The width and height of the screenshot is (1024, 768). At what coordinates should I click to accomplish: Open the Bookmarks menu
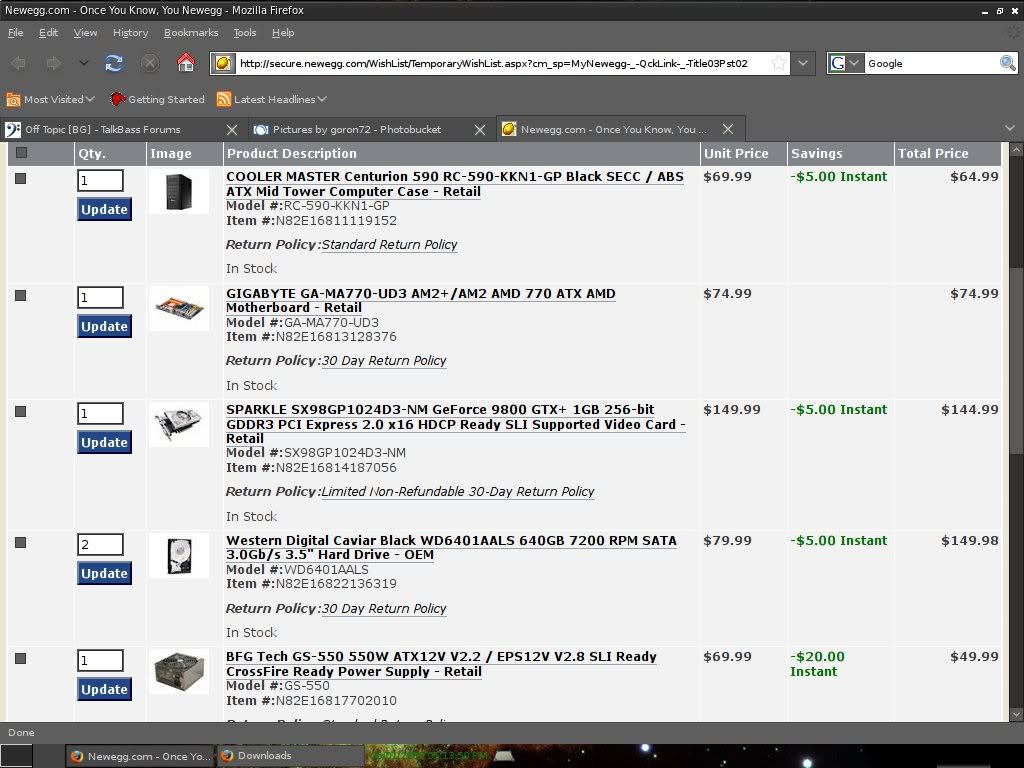click(x=191, y=33)
